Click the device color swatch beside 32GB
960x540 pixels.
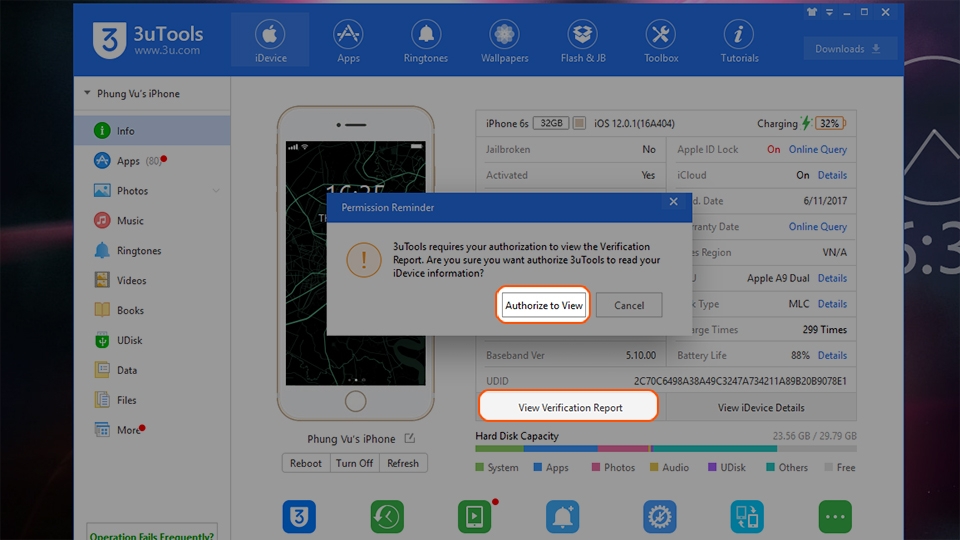pos(579,123)
